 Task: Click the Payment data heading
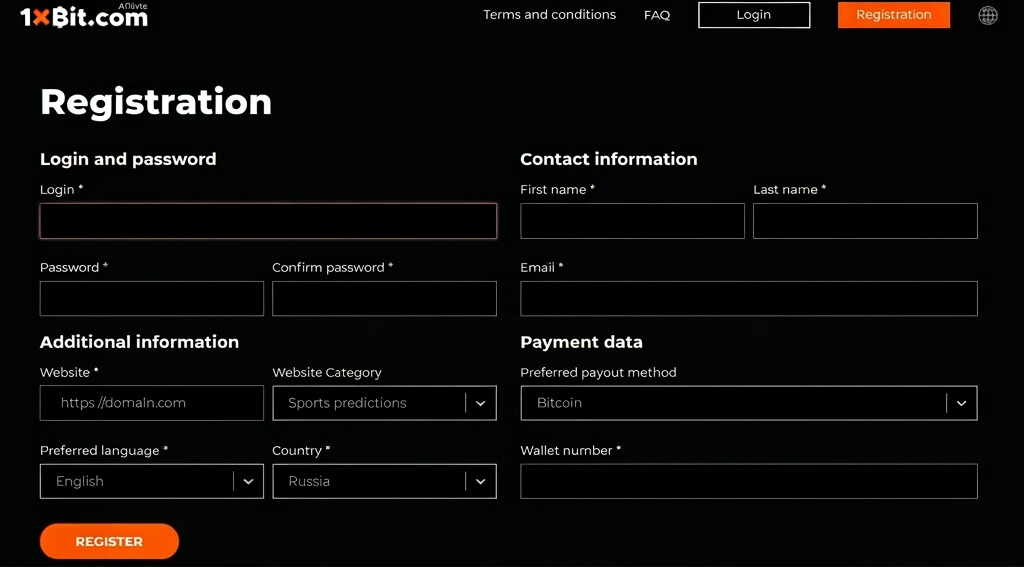[x=581, y=342]
